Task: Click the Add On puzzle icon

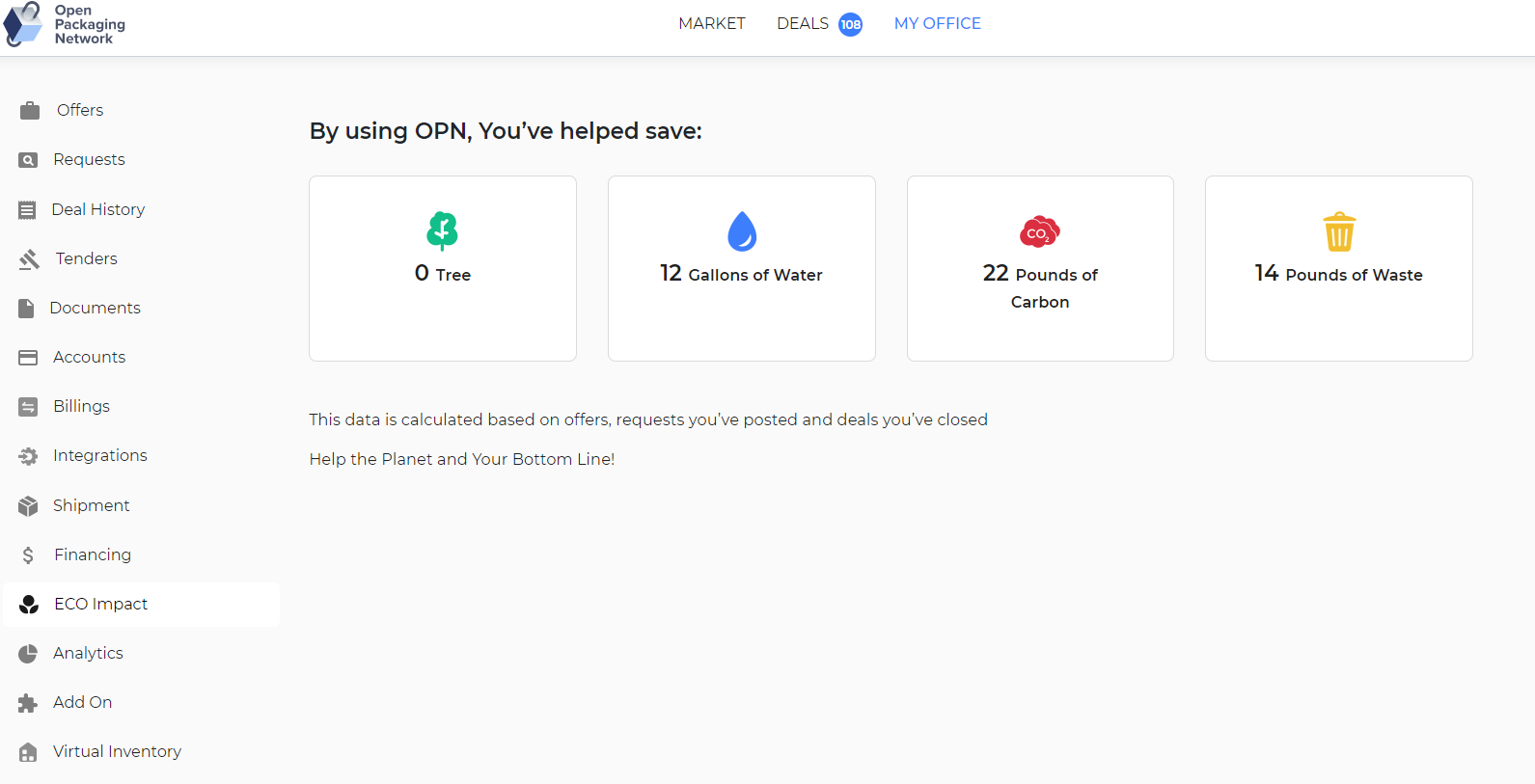Action: point(28,703)
